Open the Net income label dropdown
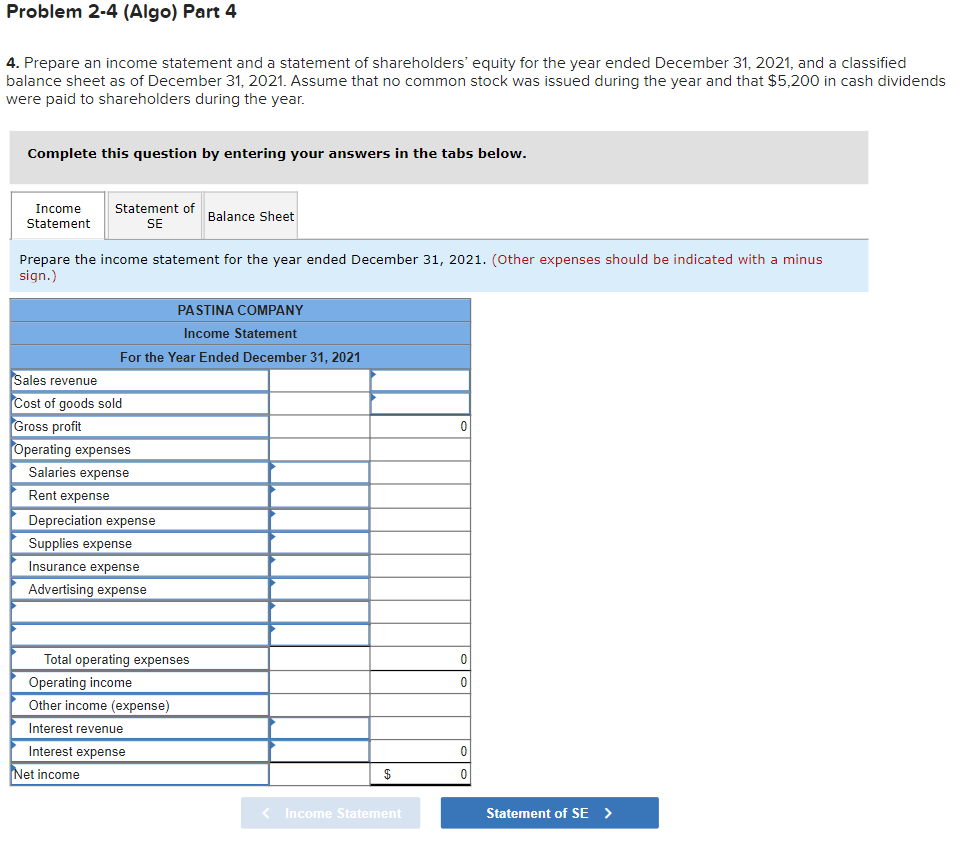This screenshot has height=850, width=969. 139,773
